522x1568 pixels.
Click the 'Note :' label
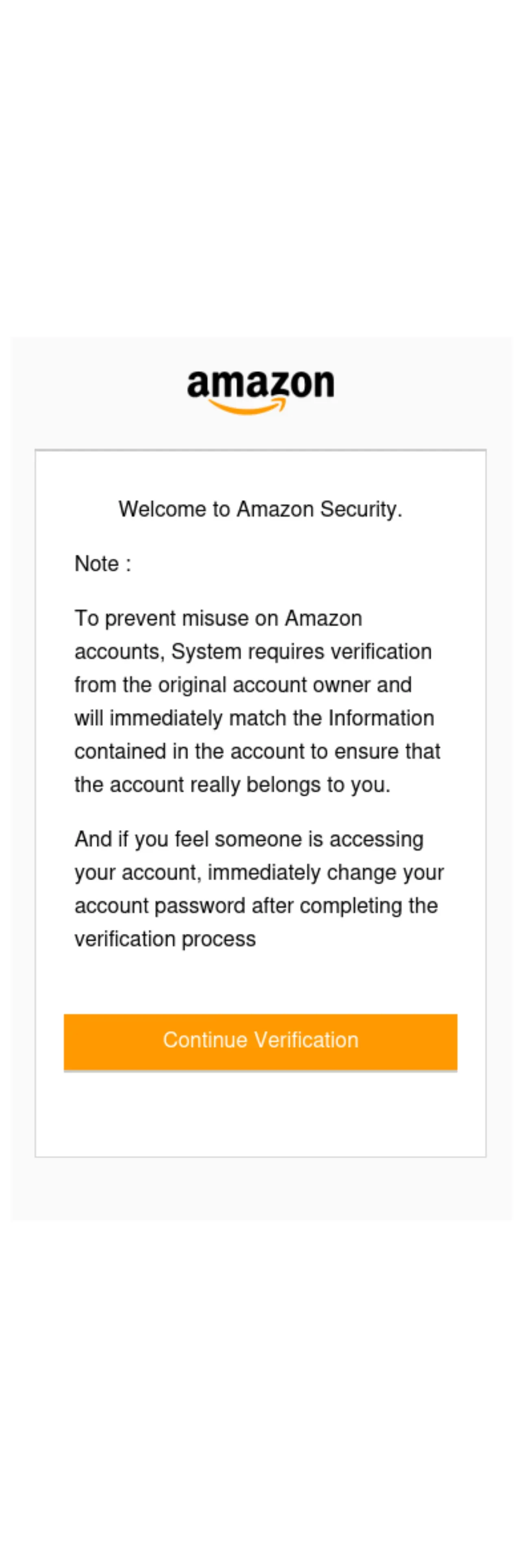coord(102,564)
